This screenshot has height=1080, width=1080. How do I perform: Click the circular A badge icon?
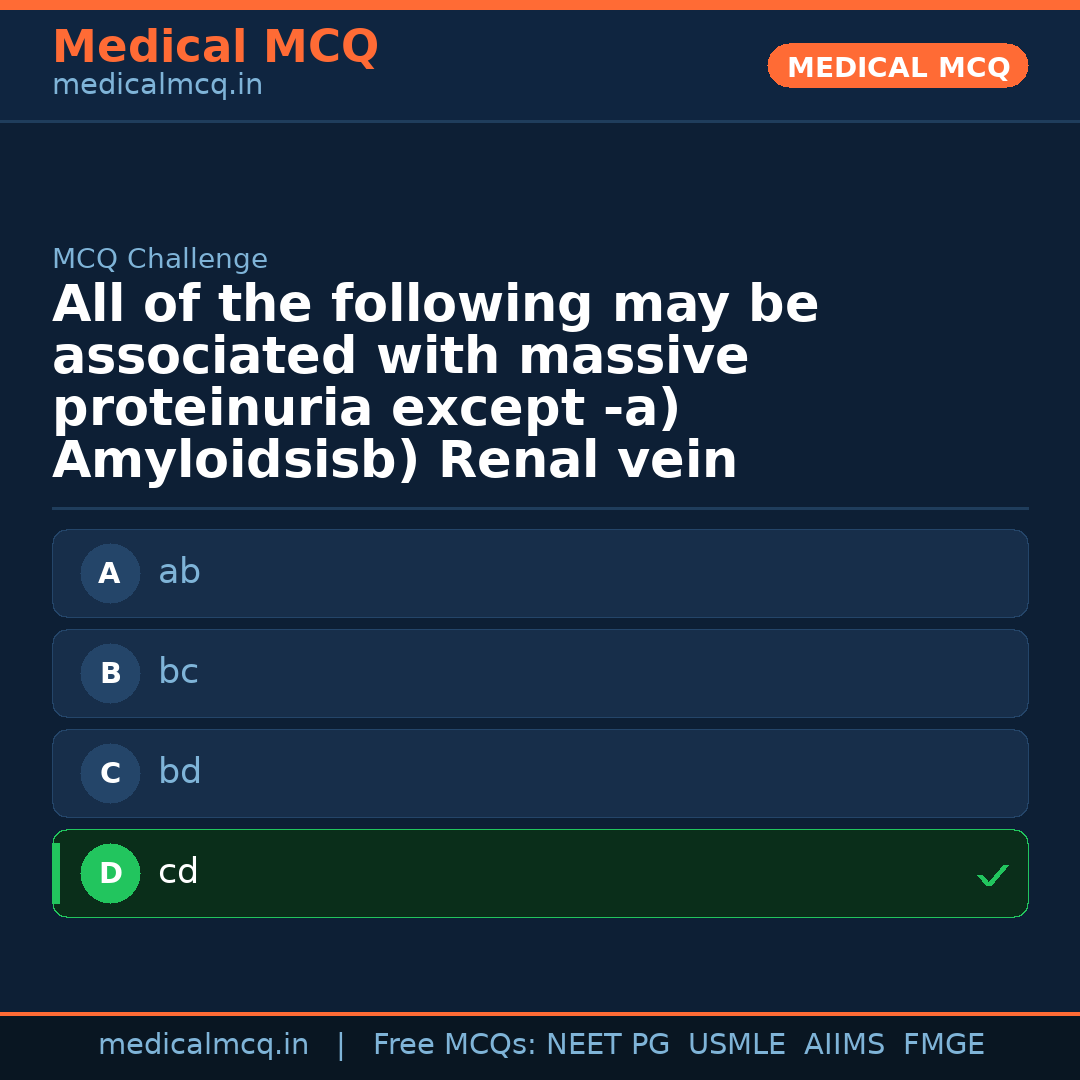pos(110,573)
